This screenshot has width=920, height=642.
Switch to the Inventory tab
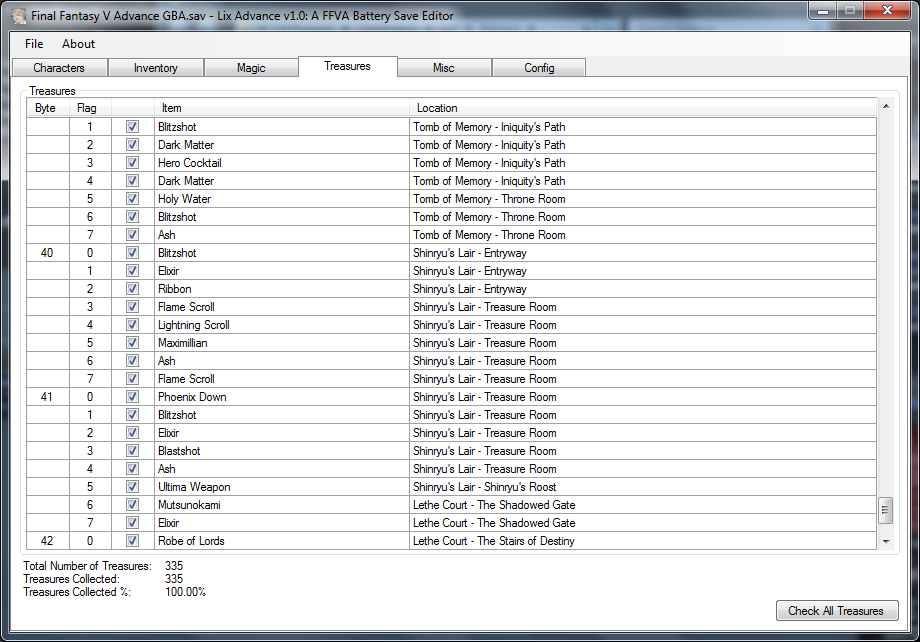pyautogui.click(x=155, y=67)
